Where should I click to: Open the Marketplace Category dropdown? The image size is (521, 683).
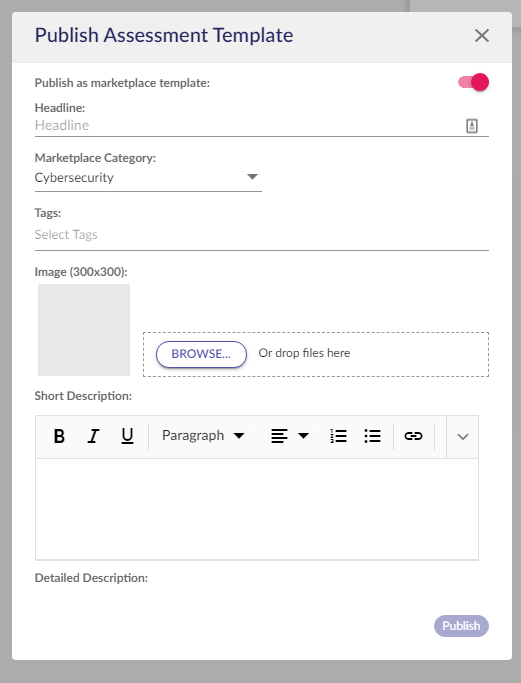148,177
